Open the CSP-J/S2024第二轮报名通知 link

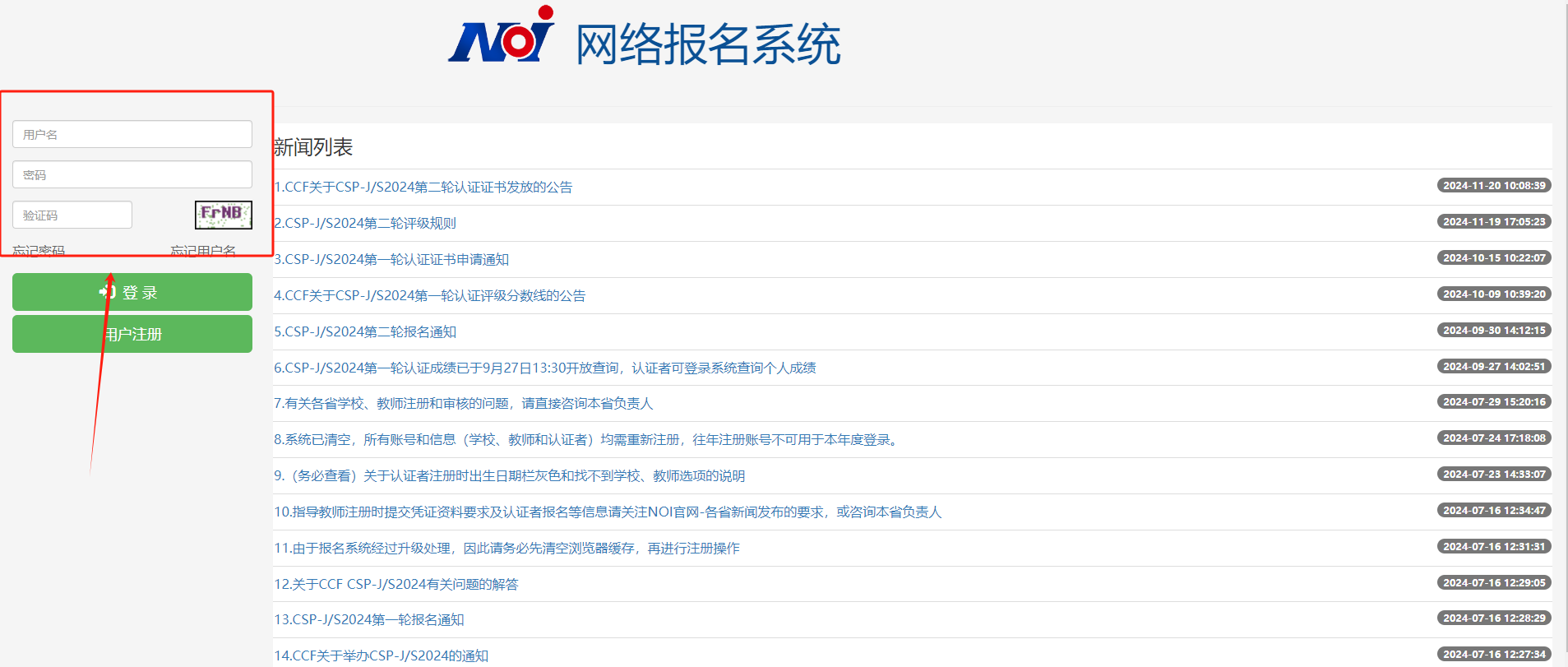click(365, 331)
